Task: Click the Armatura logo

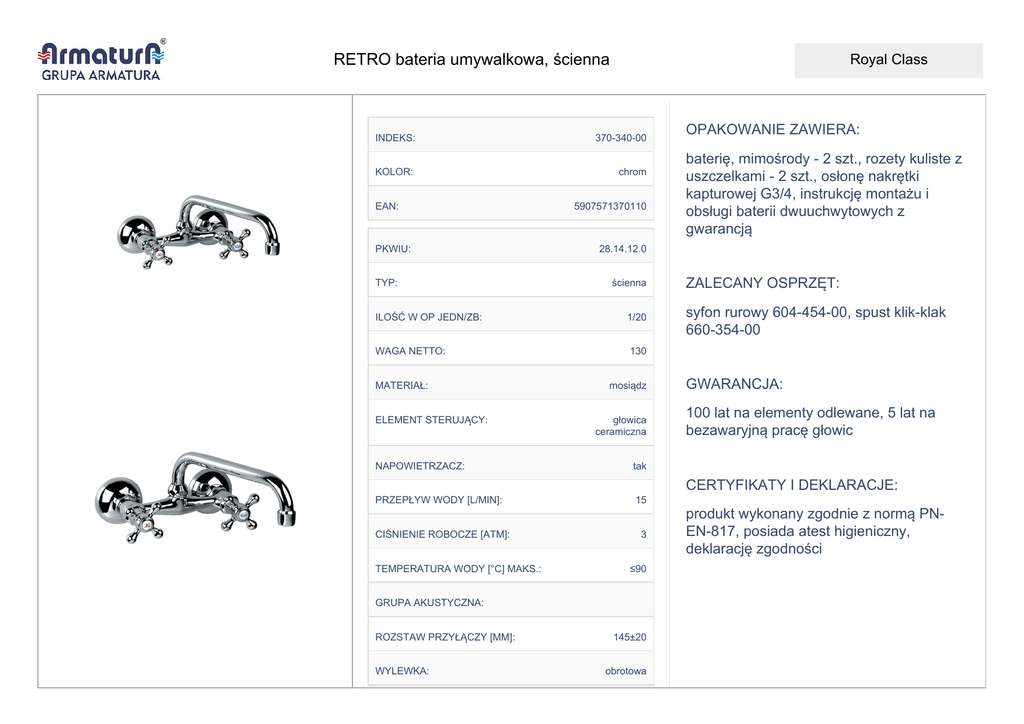Action: pyautogui.click(x=100, y=52)
